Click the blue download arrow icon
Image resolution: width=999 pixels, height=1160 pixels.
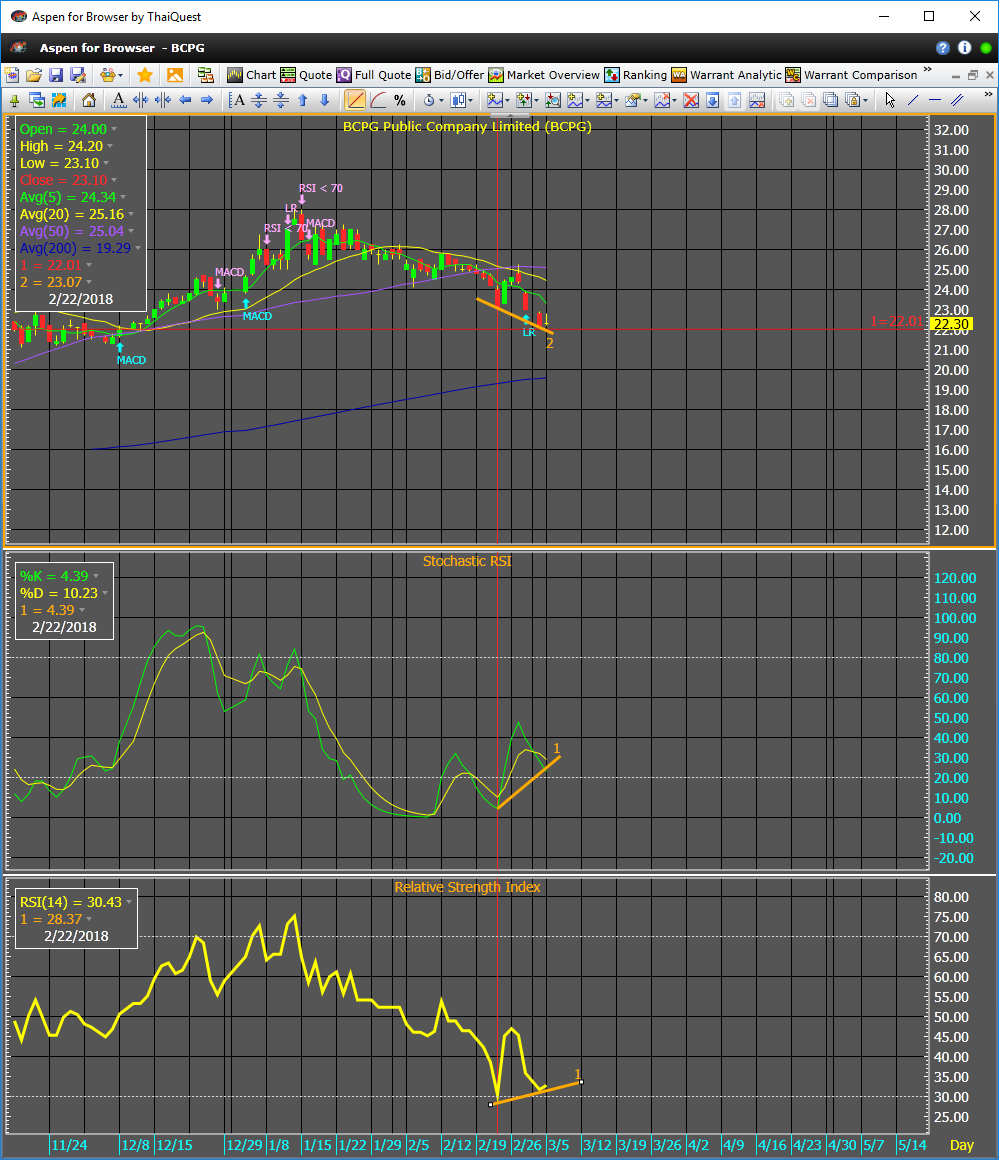coord(712,100)
